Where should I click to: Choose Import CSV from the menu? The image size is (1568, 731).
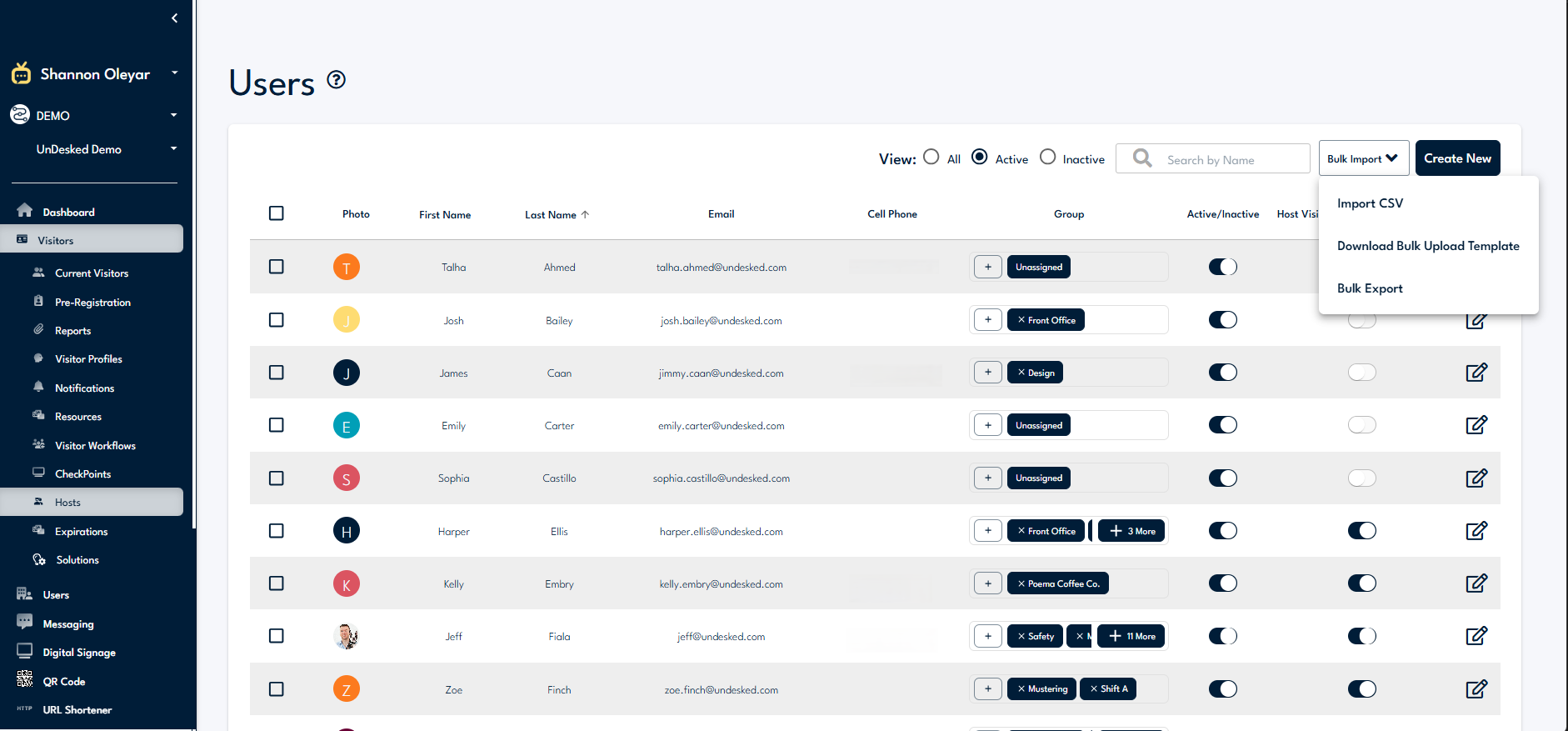[x=1370, y=203]
